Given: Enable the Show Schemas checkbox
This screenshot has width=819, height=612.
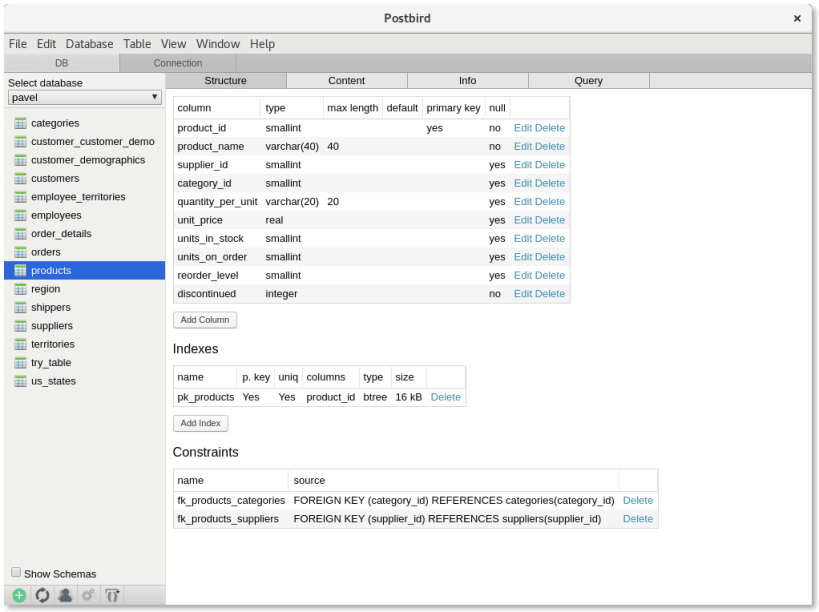Looking at the screenshot, I should tap(16, 572).
